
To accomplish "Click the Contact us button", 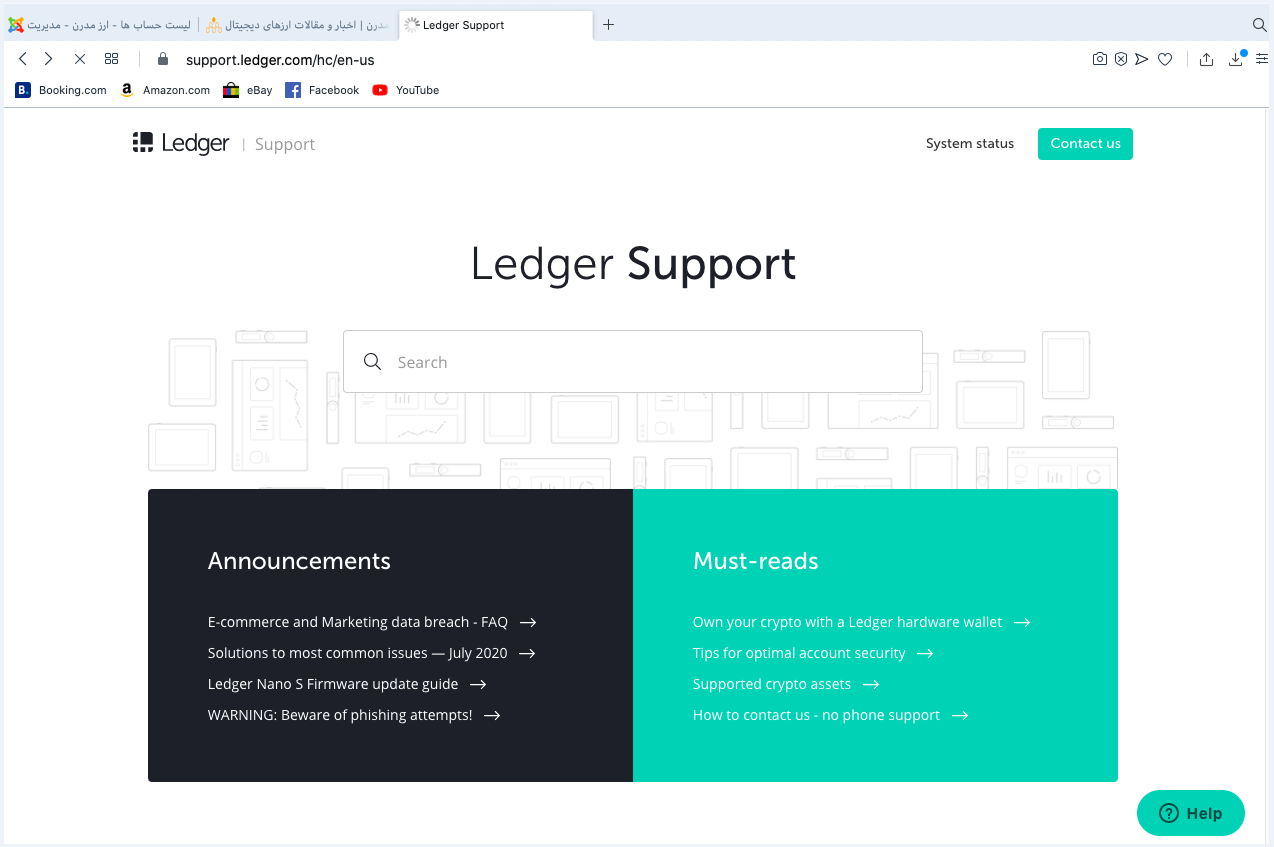I will pyautogui.click(x=1085, y=144).
